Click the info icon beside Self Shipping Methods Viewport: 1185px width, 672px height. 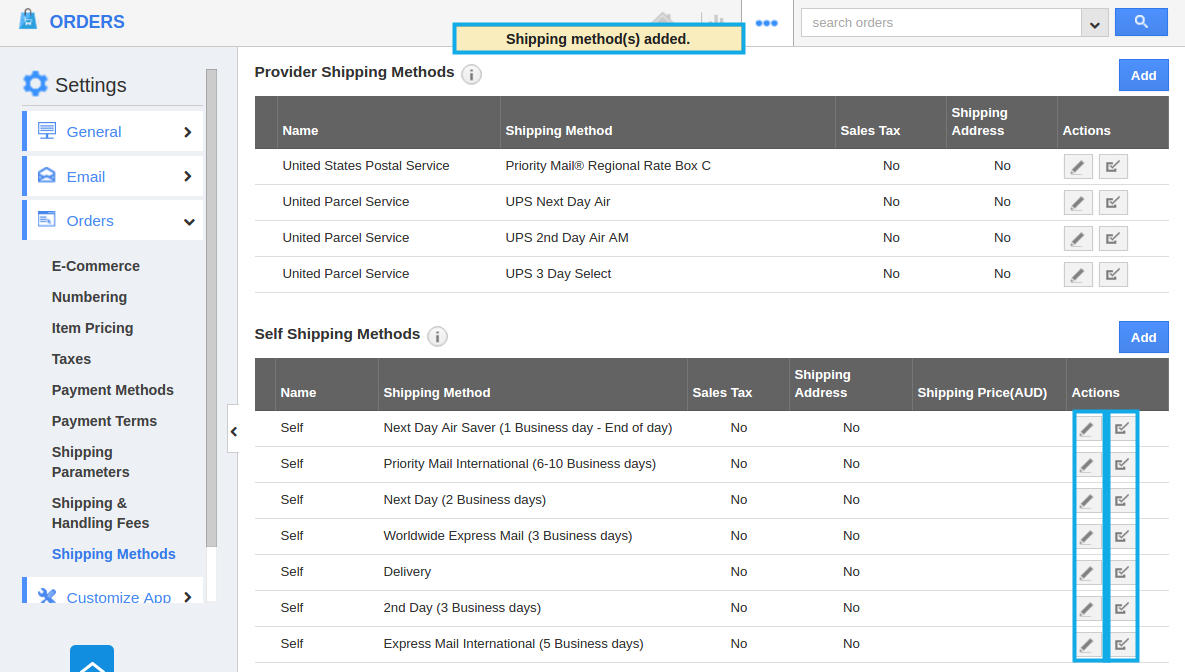pos(438,336)
